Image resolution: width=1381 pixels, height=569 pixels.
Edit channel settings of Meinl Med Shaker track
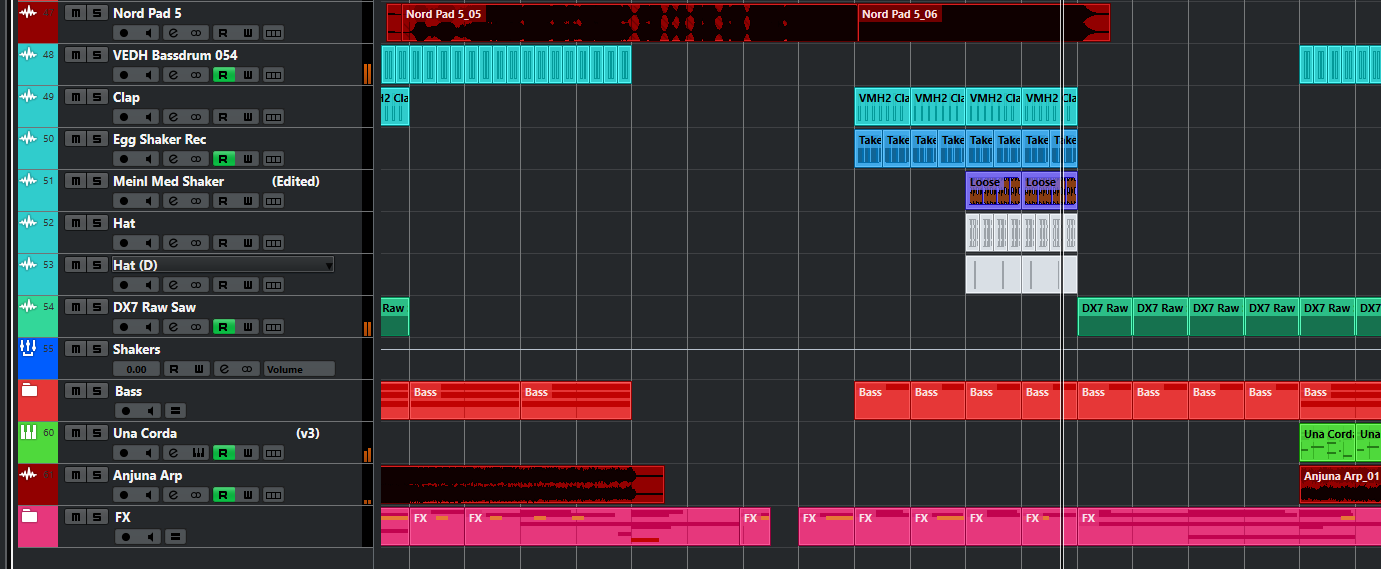[x=173, y=201]
